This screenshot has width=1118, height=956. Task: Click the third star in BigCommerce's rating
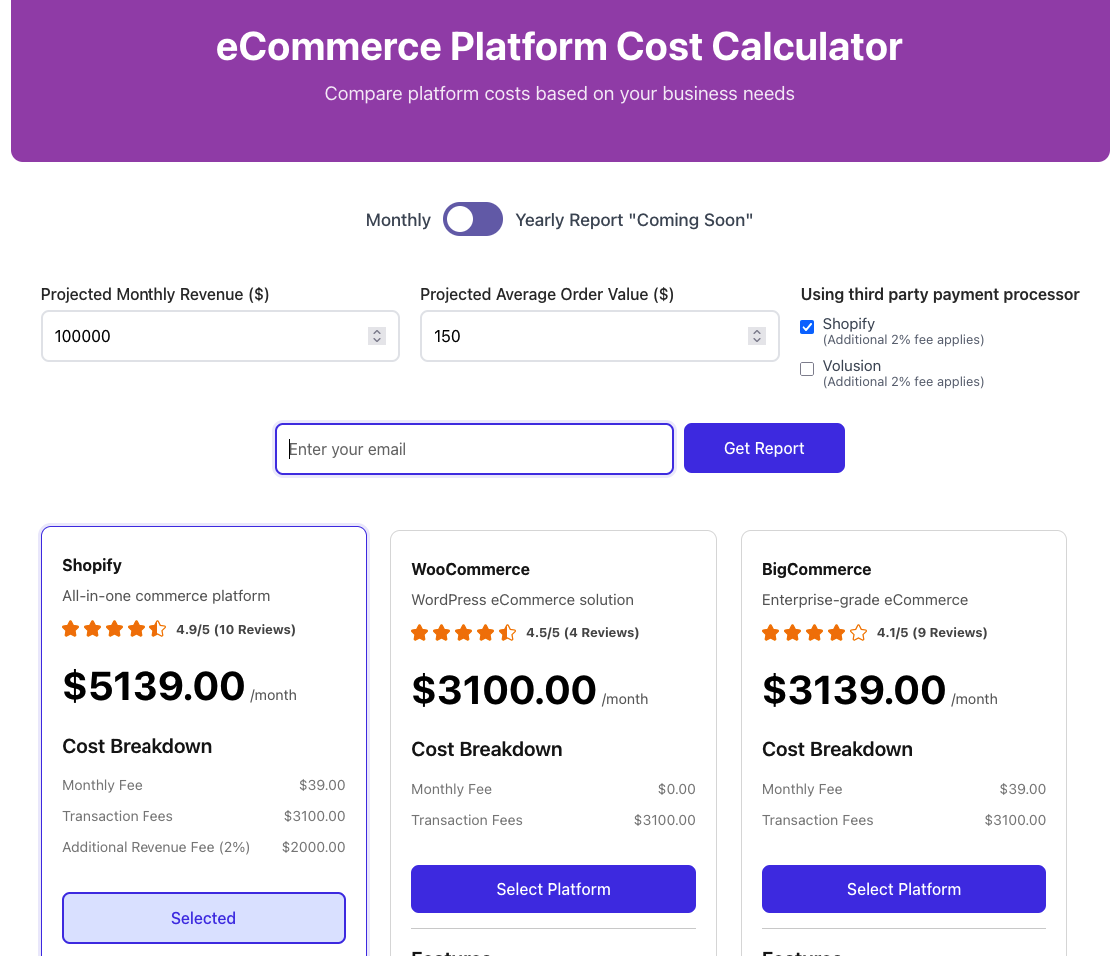pos(813,632)
